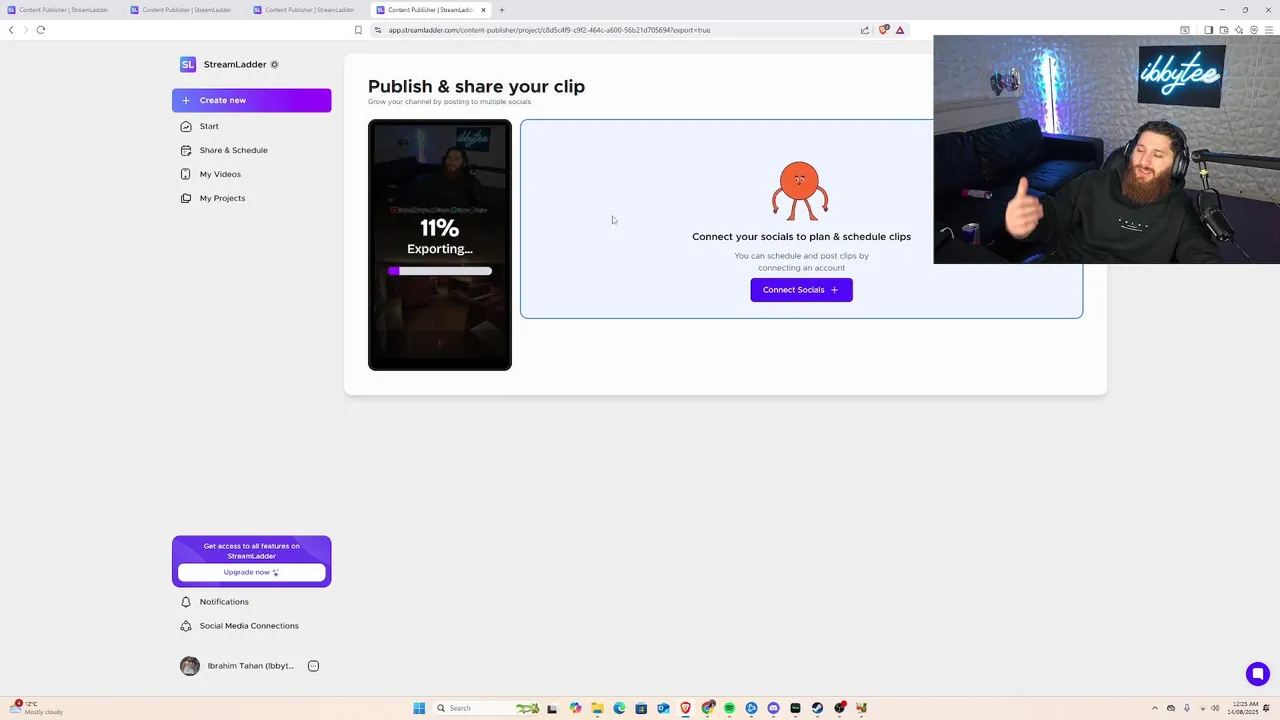The image size is (1280, 720).
Task: Click the StreamLadder SL logo icon
Action: 188,64
